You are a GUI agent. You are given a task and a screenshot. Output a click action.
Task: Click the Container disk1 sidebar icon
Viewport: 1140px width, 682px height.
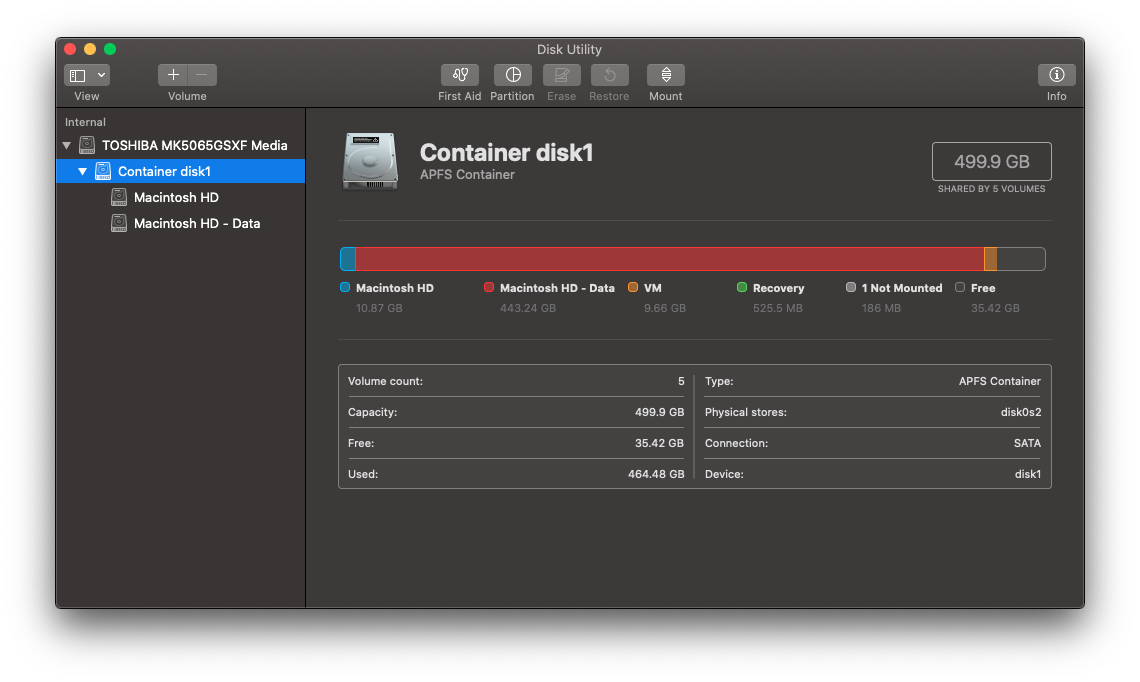tap(103, 172)
